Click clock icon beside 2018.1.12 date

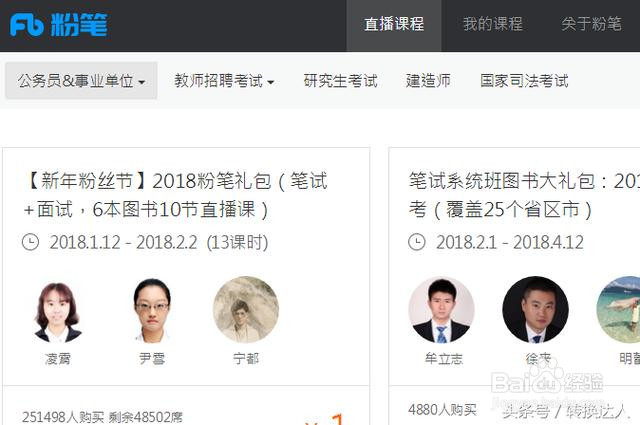[x=30, y=242]
